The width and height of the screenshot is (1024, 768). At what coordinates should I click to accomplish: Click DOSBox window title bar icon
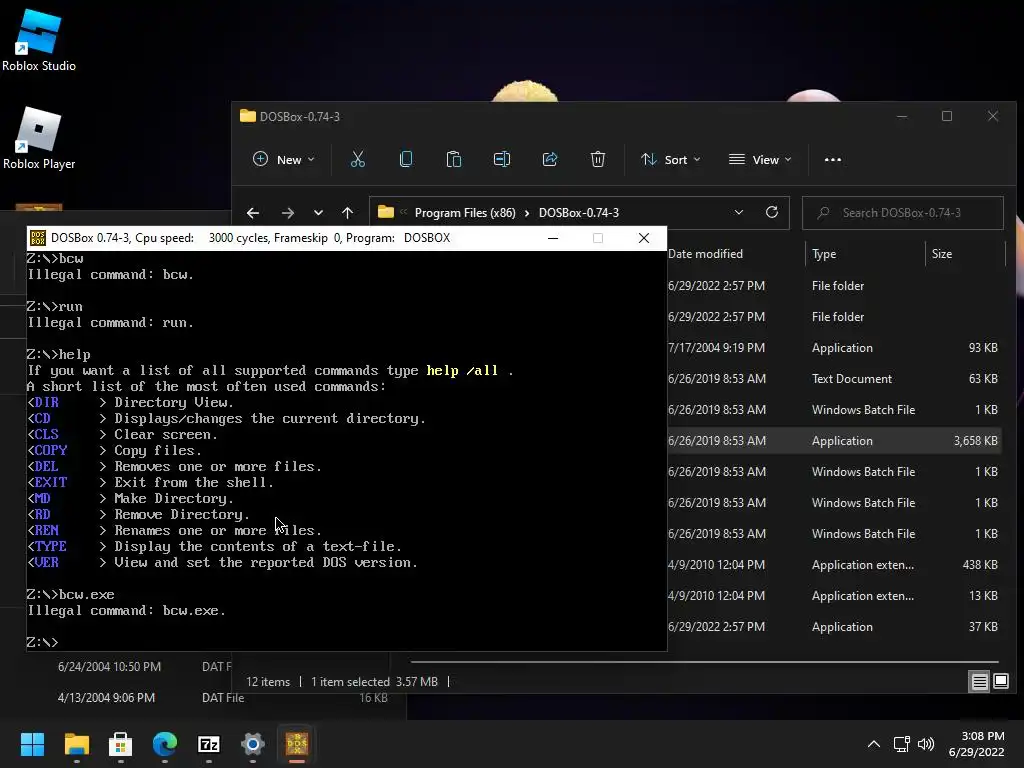click(x=38, y=238)
